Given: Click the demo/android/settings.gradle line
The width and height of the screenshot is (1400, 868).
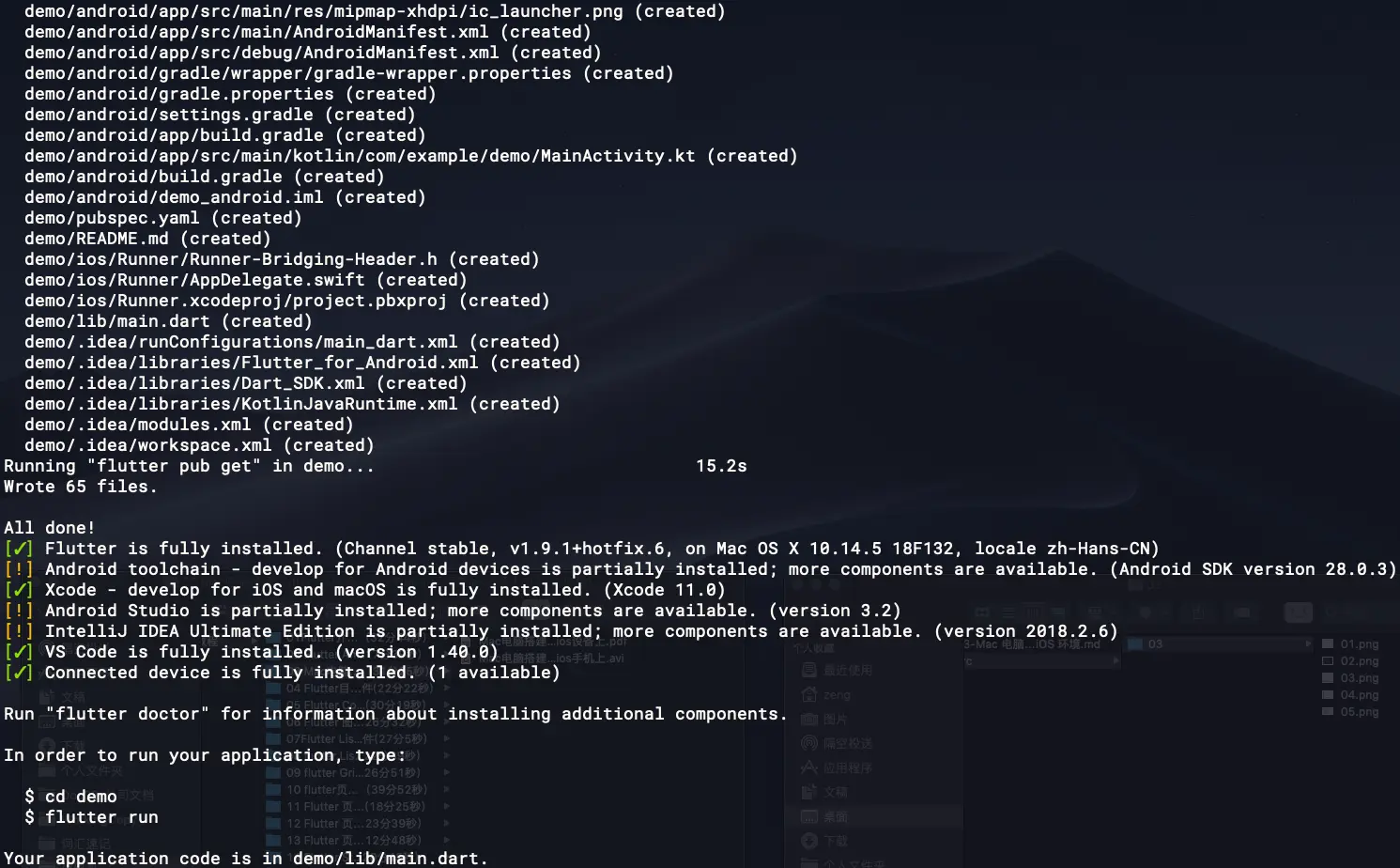Looking at the screenshot, I should pyautogui.click(x=220, y=115).
